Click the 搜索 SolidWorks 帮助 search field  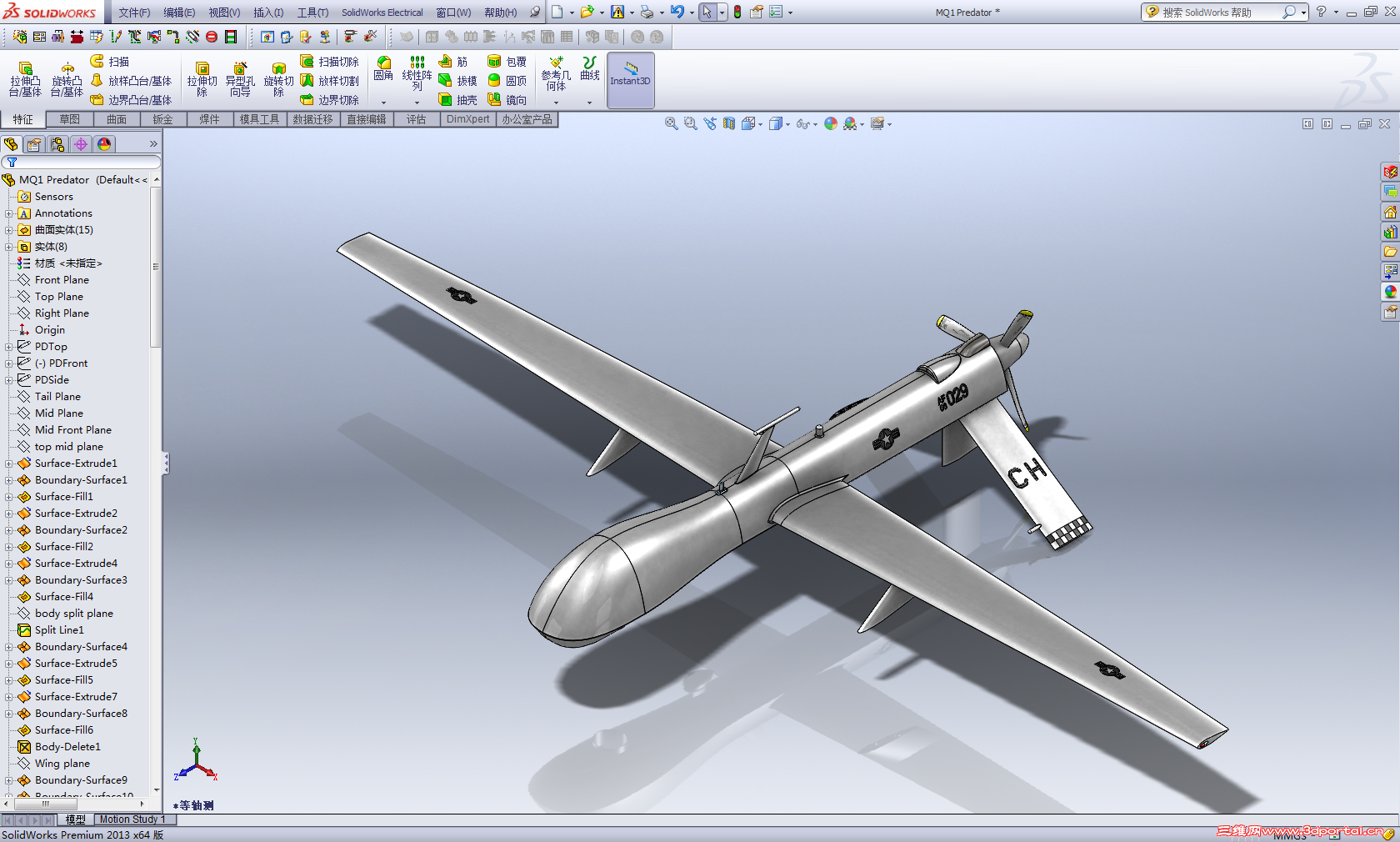click(1222, 13)
